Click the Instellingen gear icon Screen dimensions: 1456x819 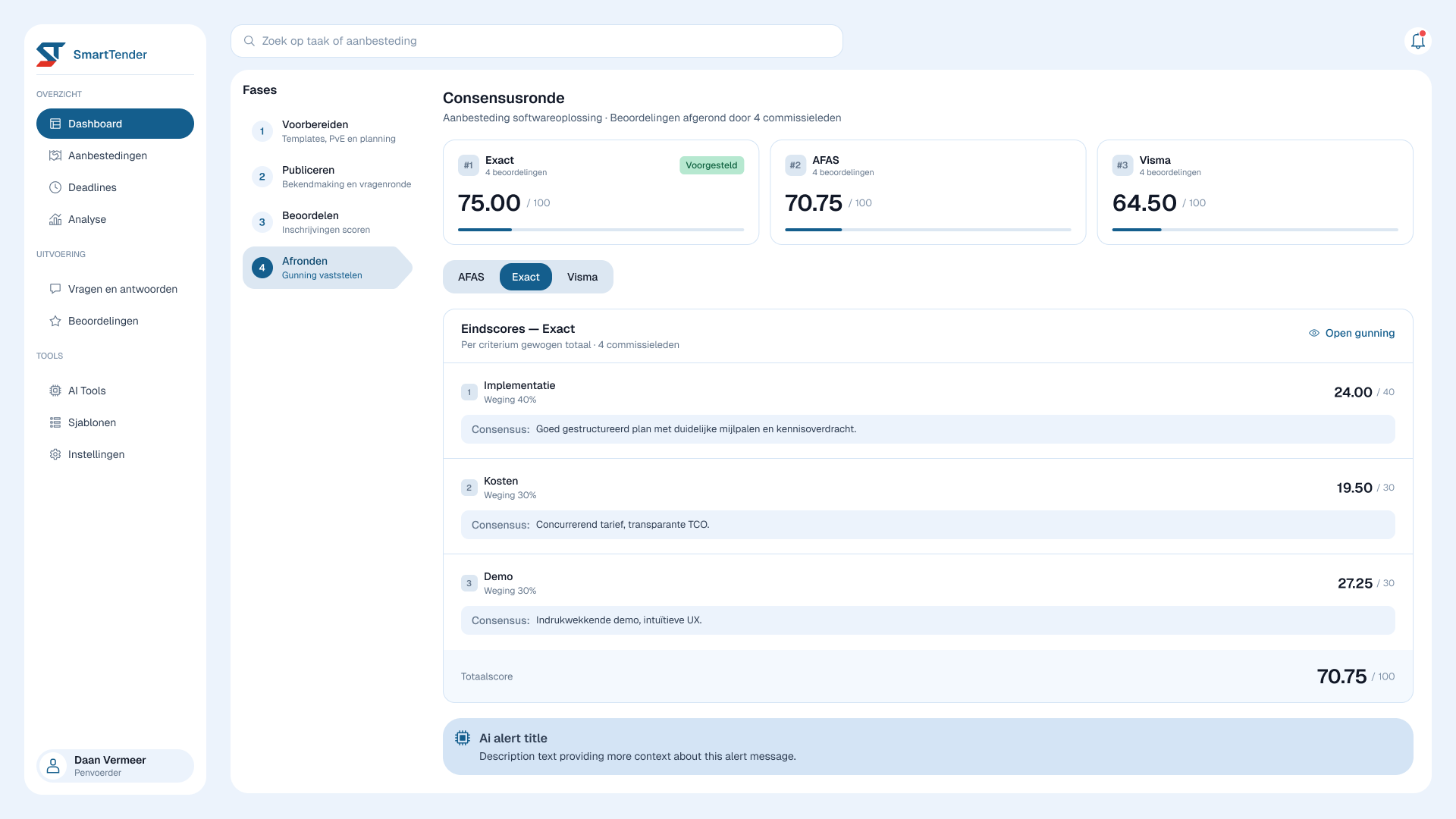click(x=55, y=454)
